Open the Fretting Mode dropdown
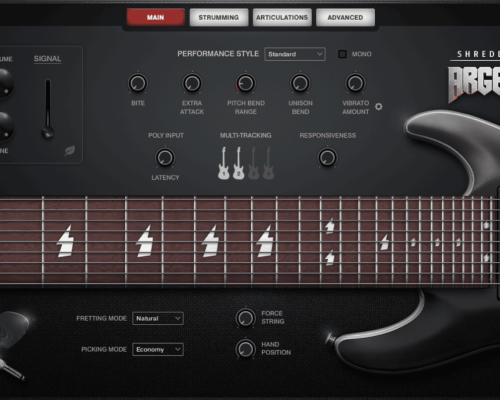500x400 pixels. tap(158, 318)
